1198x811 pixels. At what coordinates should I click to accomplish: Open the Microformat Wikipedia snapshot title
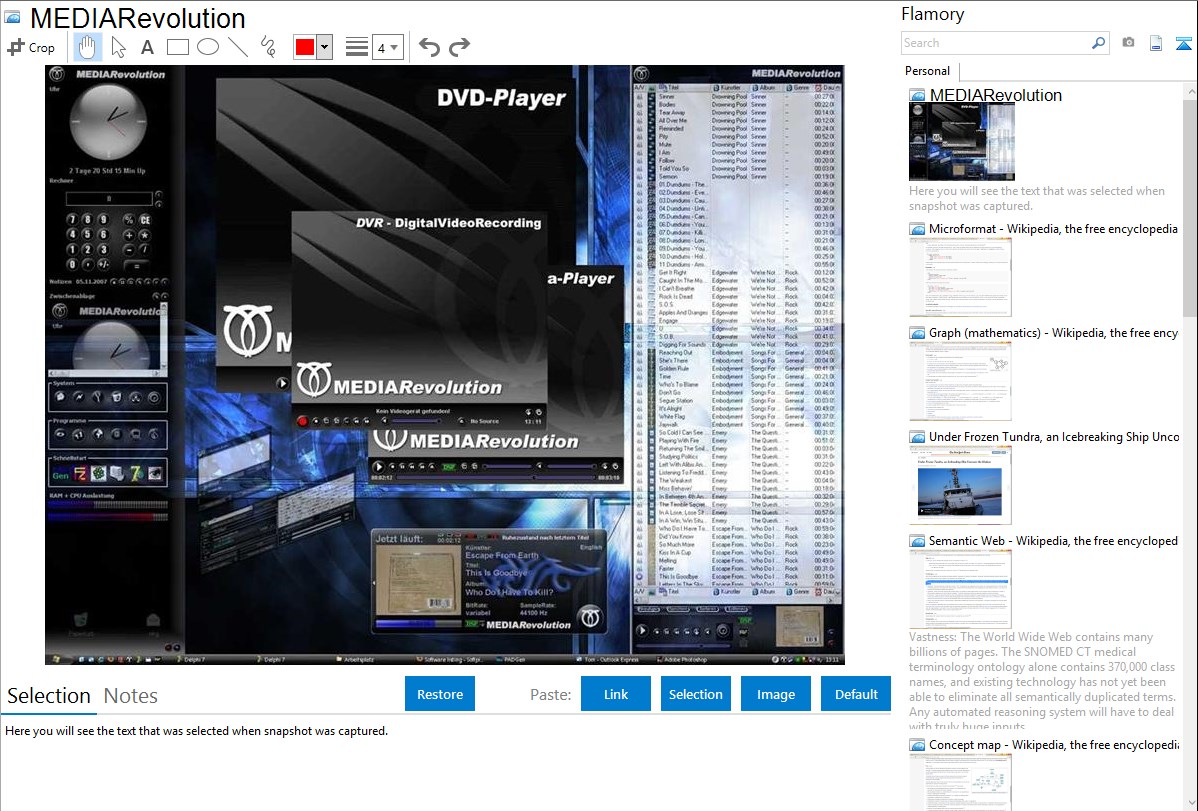point(1053,229)
